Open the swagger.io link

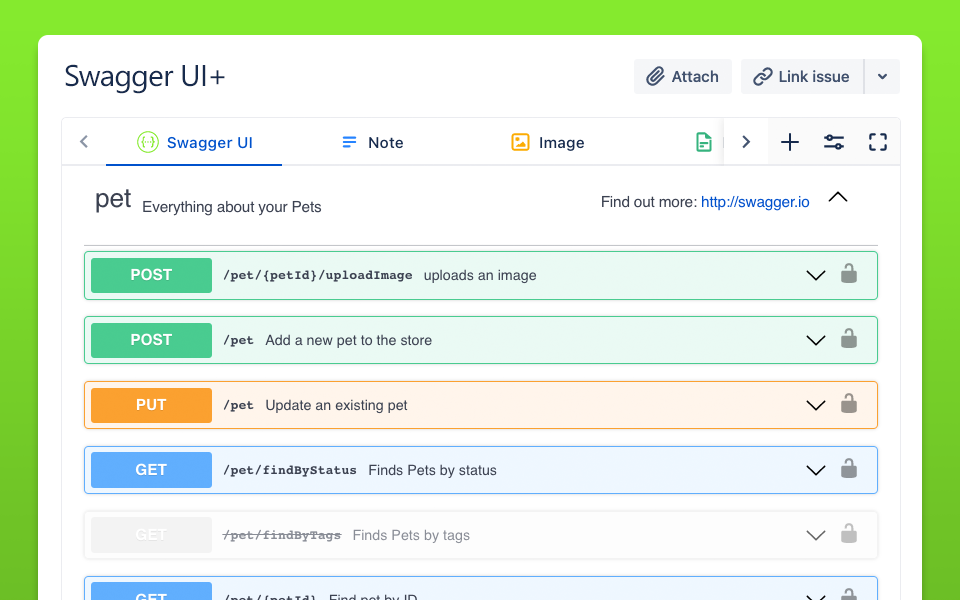(x=755, y=202)
